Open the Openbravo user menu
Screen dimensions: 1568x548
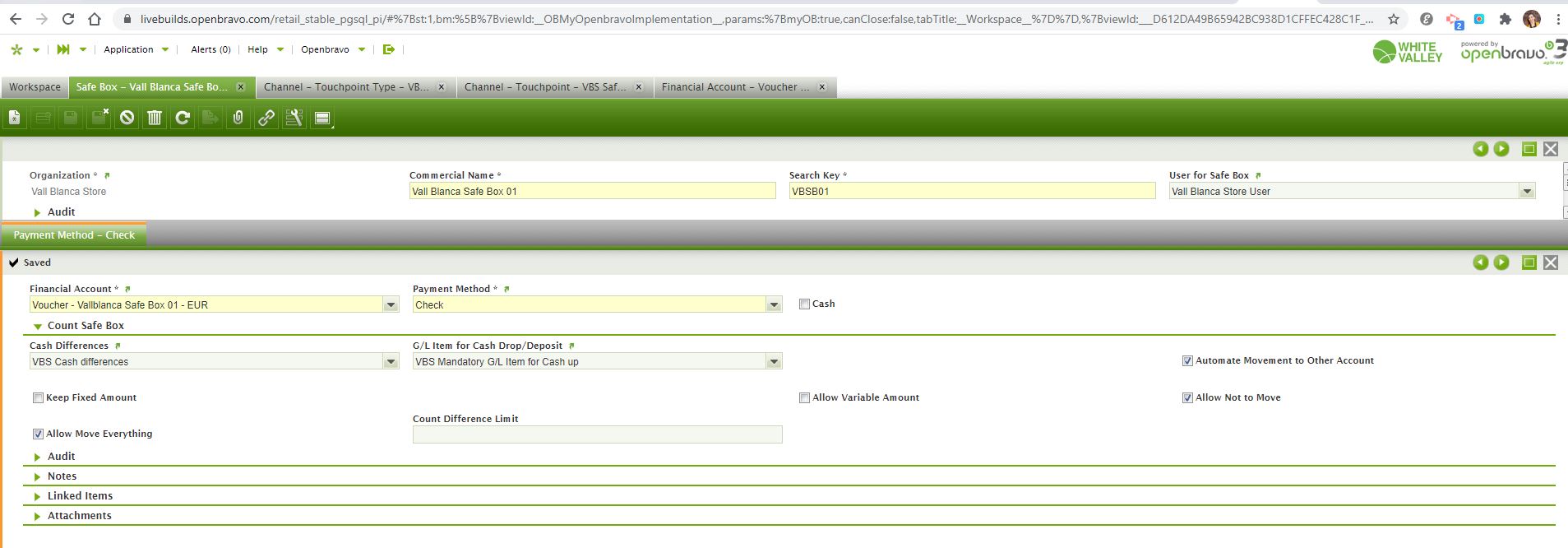click(x=332, y=49)
